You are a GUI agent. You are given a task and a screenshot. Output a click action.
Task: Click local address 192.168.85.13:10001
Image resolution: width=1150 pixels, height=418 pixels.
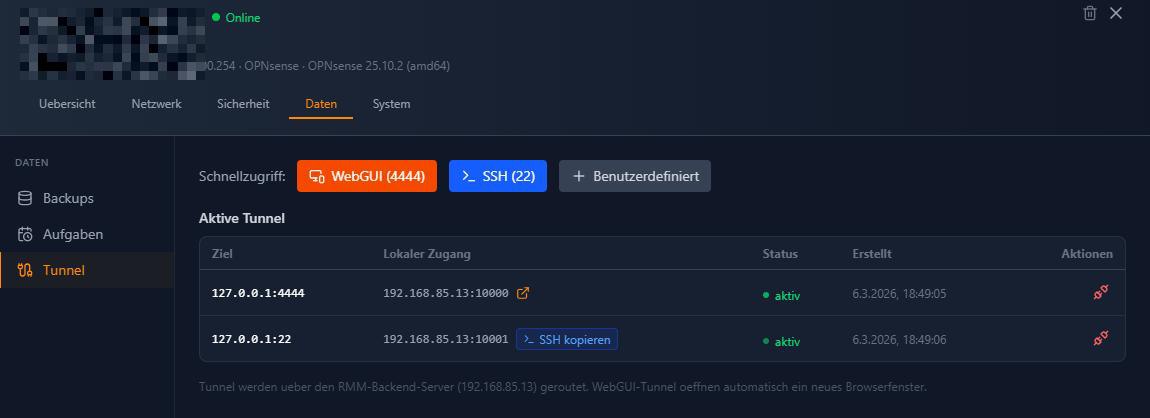point(446,340)
